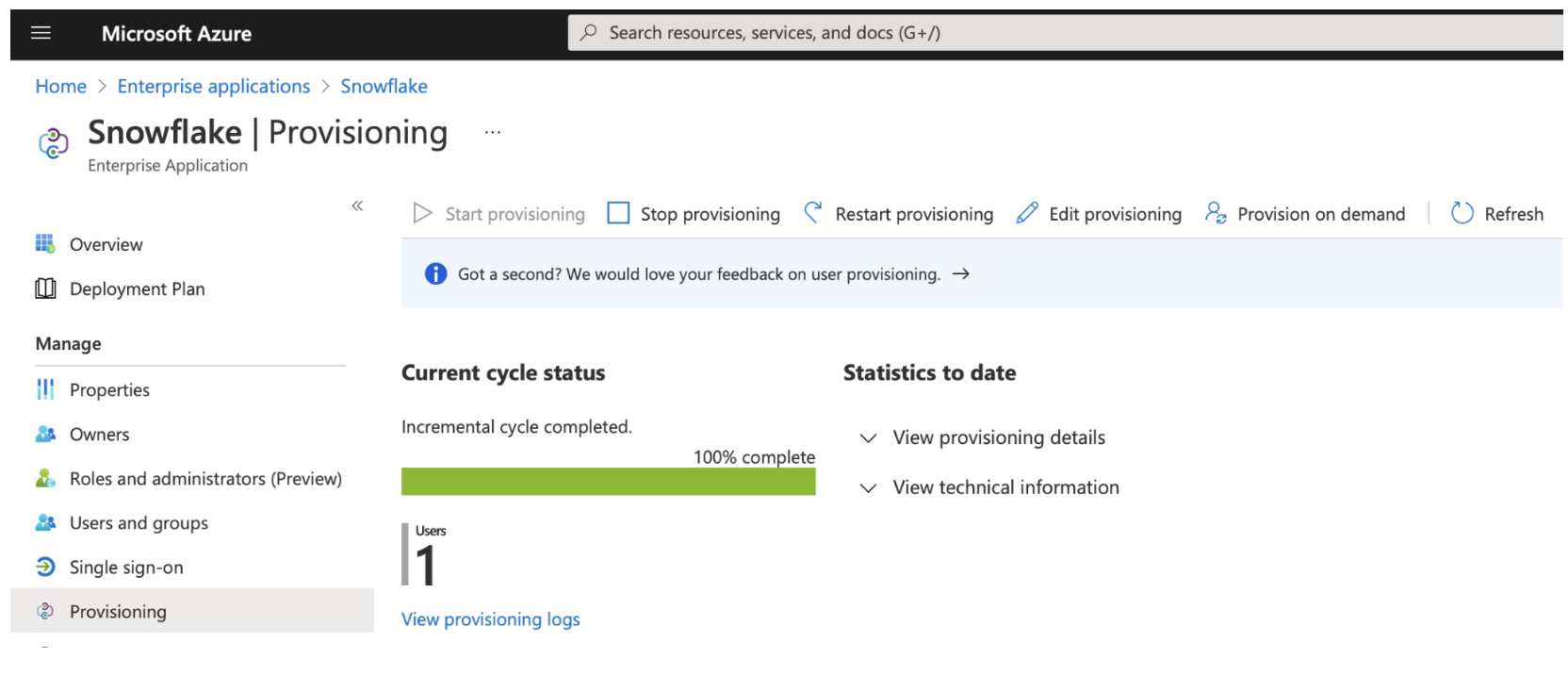Navigate back to Enterprise applications breadcrumb
The image size is (1568, 675).
(213, 86)
